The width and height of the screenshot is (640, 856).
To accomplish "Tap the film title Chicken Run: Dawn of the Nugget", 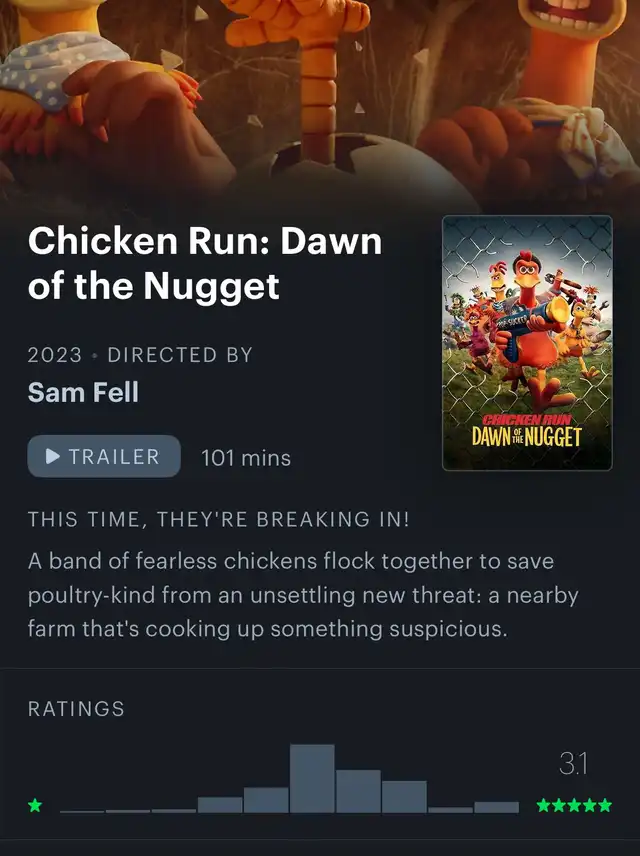I will 205,263.
